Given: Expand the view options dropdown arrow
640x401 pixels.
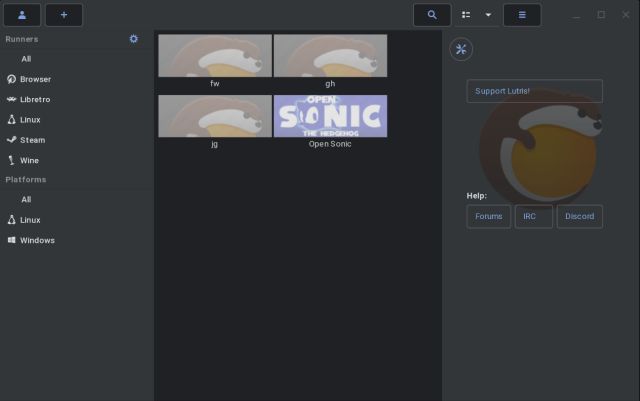Looking at the screenshot, I should click(488, 15).
